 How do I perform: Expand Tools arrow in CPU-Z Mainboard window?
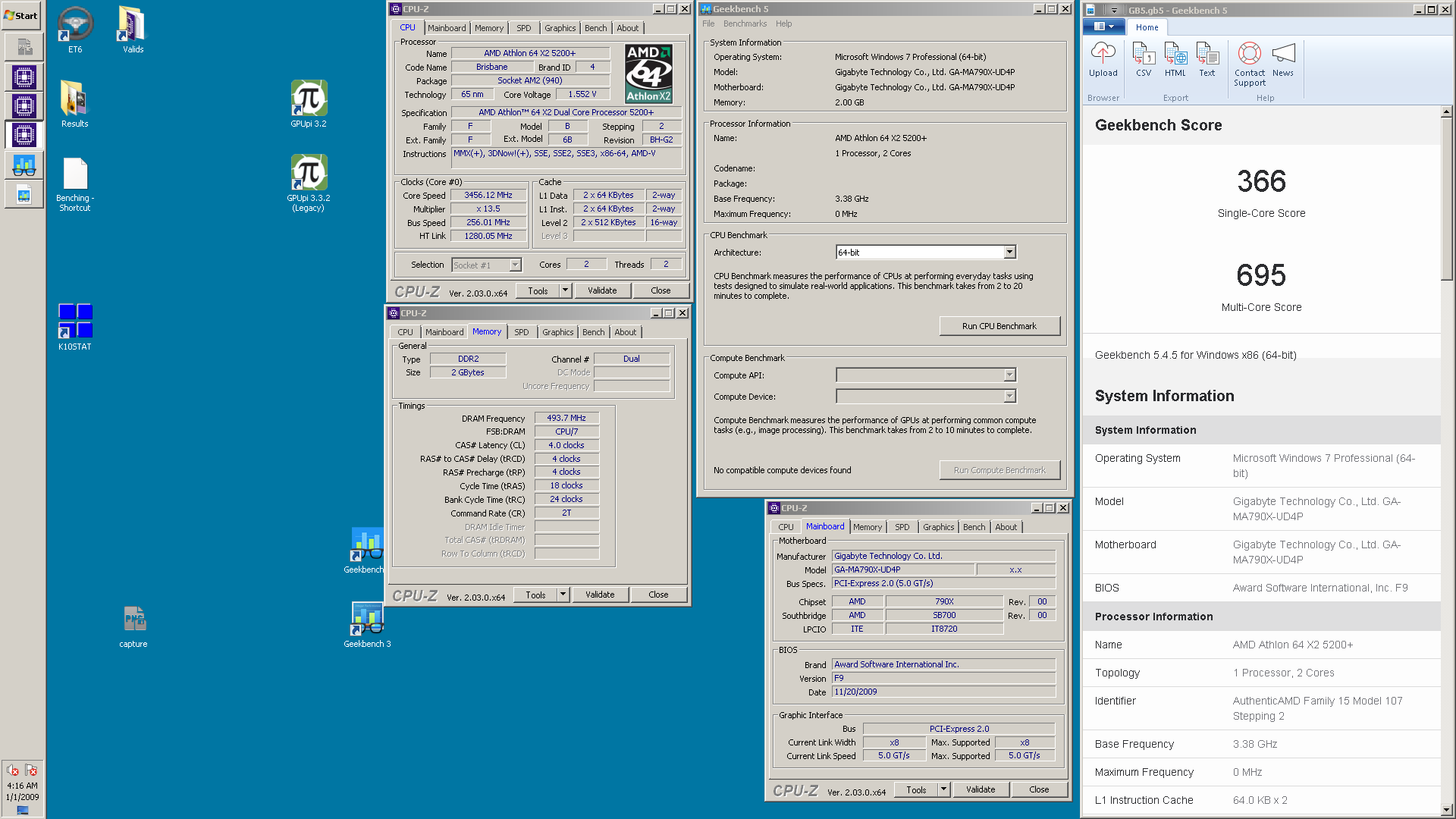[x=943, y=789]
